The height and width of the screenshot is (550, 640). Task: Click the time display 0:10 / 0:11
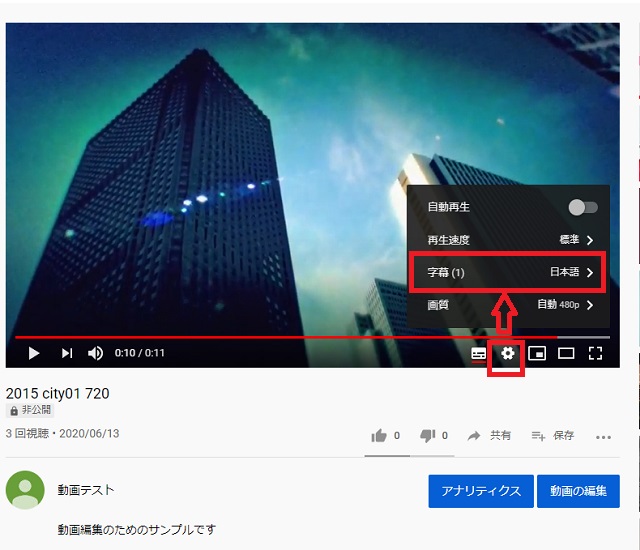[x=140, y=353]
